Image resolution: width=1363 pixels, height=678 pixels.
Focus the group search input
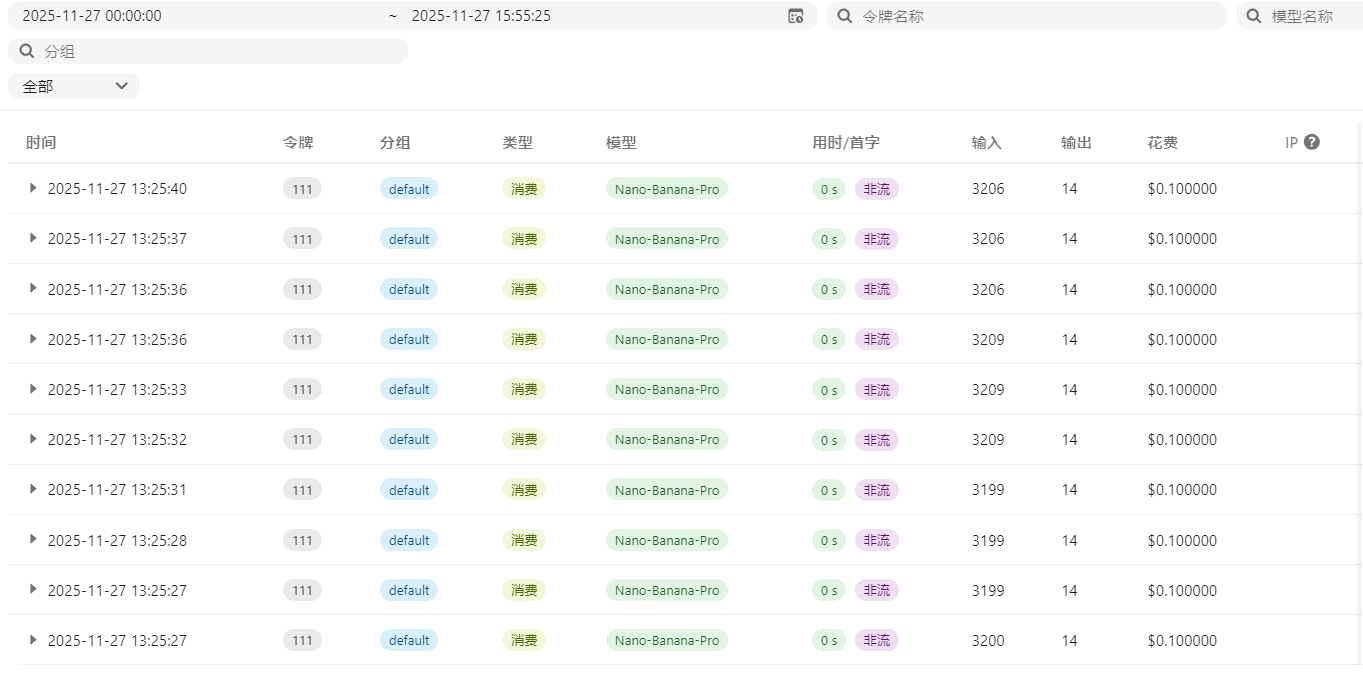(x=208, y=51)
